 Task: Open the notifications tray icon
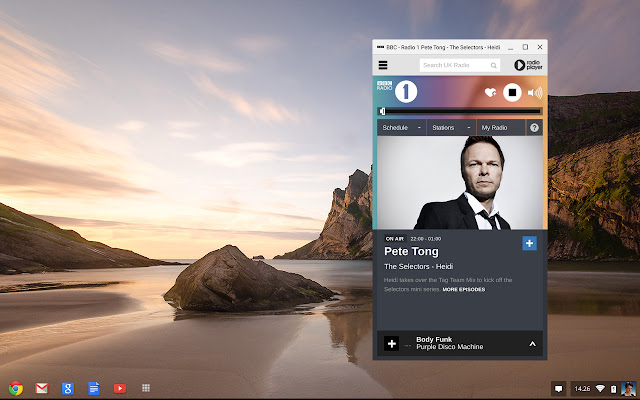click(558, 389)
